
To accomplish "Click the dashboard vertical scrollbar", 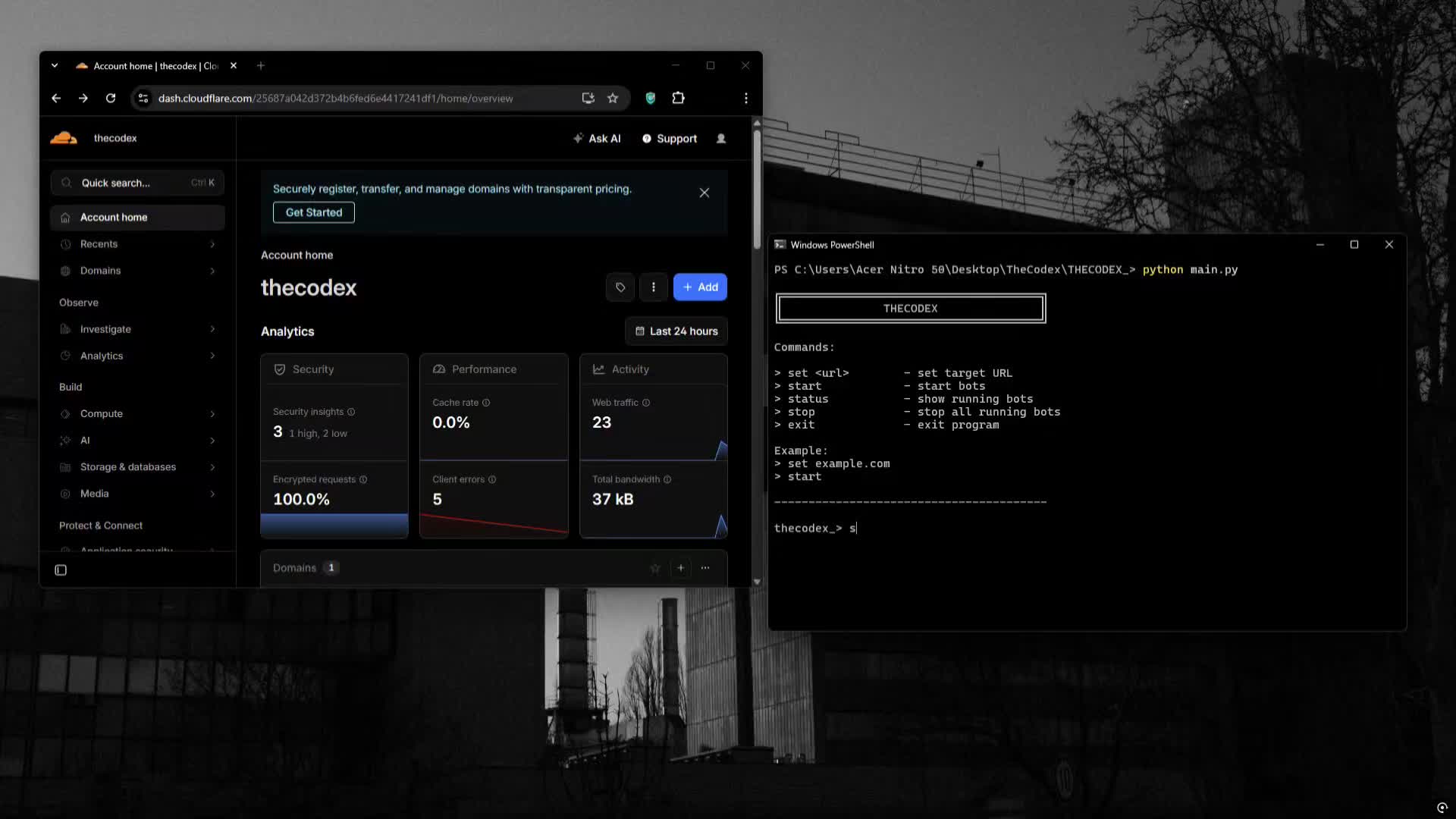I will pyautogui.click(x=757, y=190).
